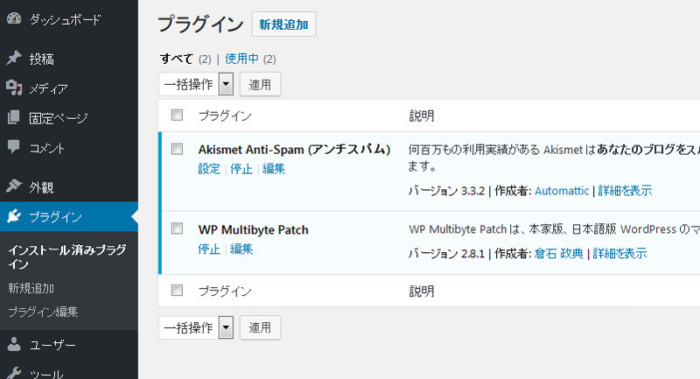Click the bottom 適用 button
The width and height of the screenshot is (700, 379).
coord(260,327)
